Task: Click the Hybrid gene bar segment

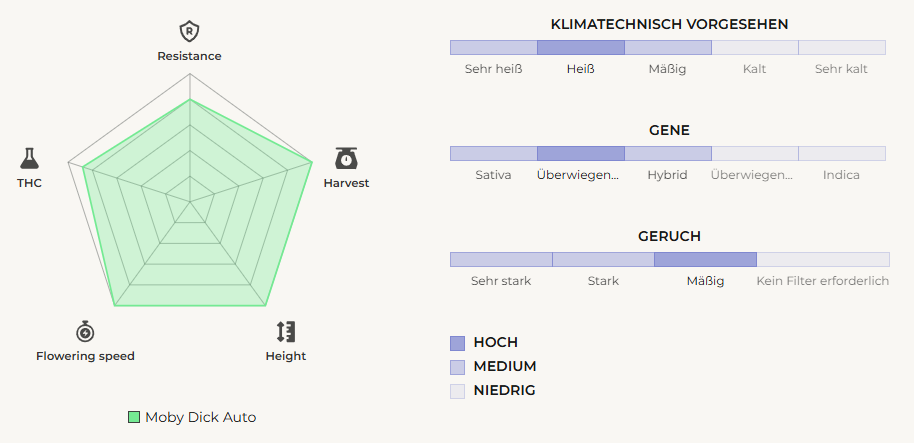Action: tap(668, 153)
